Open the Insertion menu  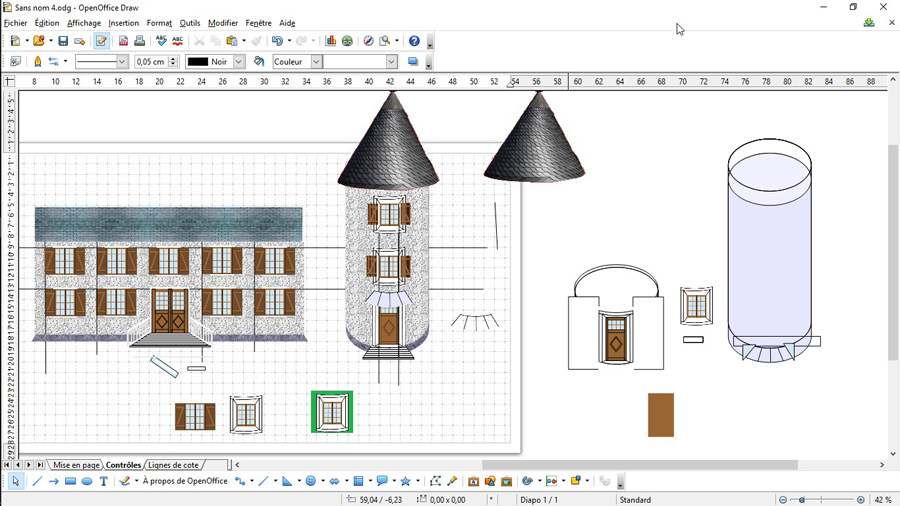point(123,23)
